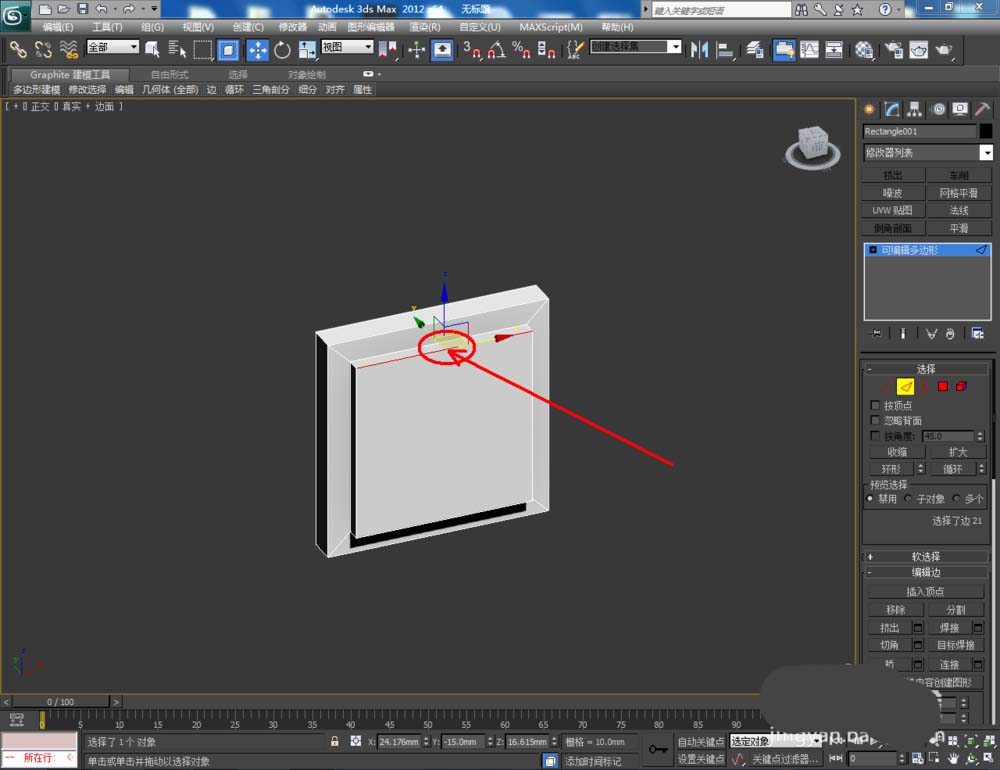Switch to the Hierarchy command panel tab

click(915, 109)
